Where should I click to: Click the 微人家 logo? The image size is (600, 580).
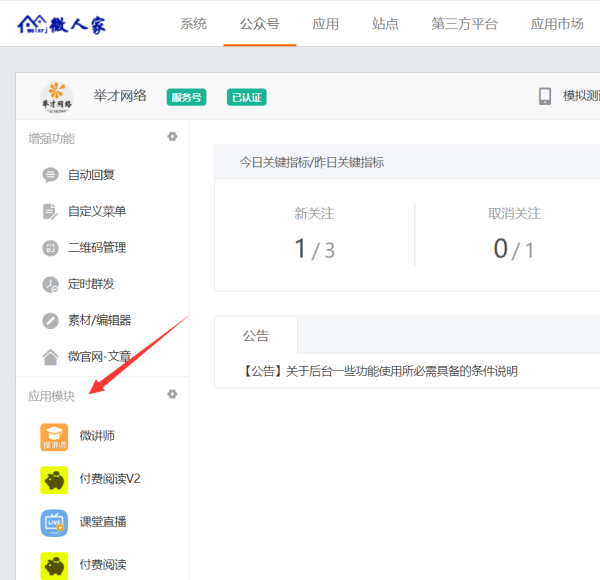61,24
